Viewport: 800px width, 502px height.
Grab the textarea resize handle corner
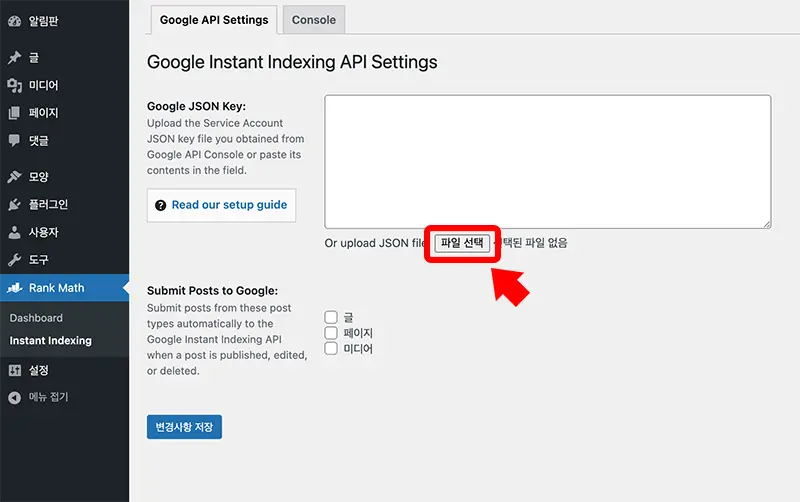point(767,224)
